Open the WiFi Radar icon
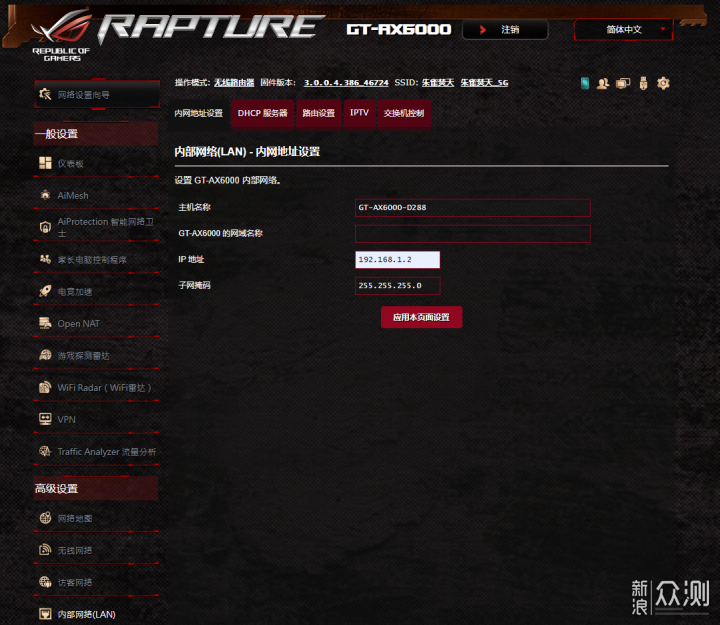Image resolution: width=720 pixels, height=625 pixels. (x=45, y=387)
